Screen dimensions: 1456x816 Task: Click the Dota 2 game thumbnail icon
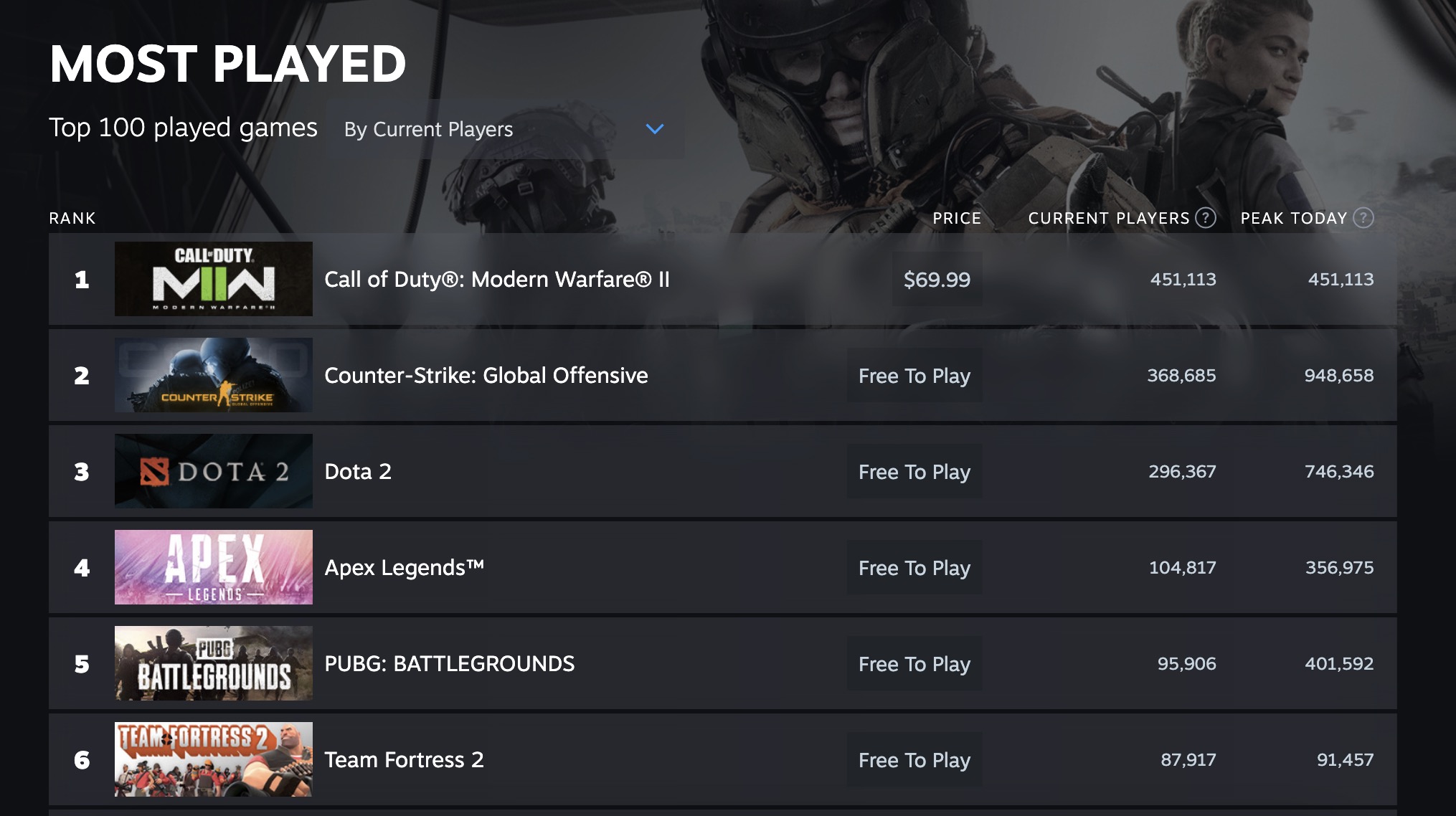212,471
